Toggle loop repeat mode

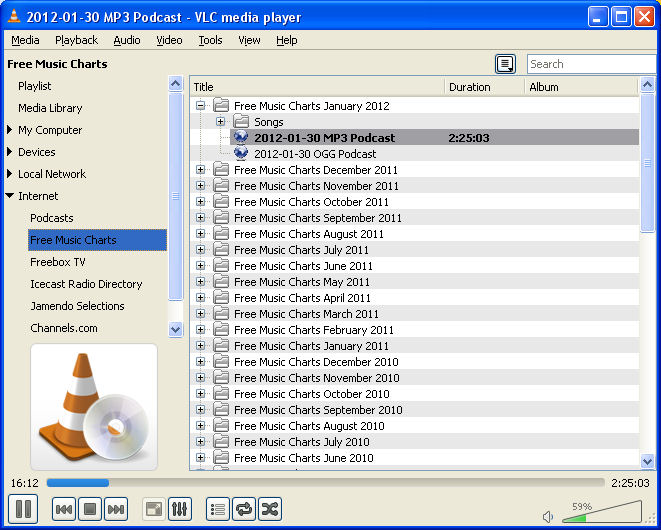(x=244, y=510)
